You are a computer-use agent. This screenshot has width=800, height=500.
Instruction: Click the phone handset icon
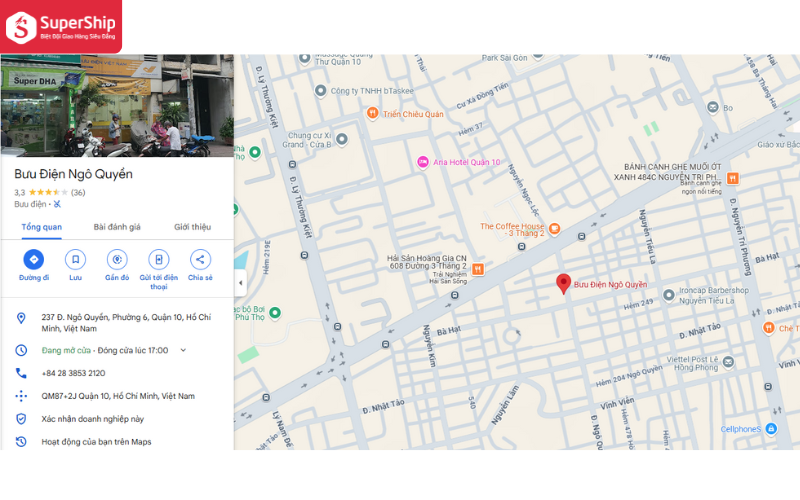pos(21,373)
